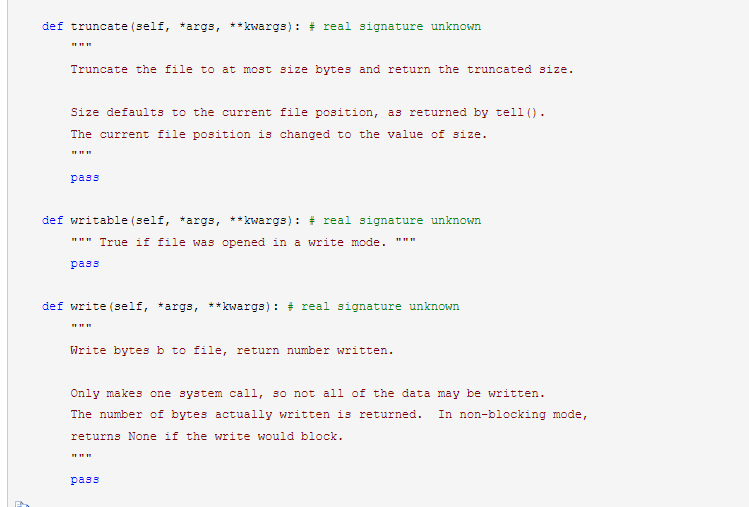Click the 'returns None if the write would block' line
Image resolution: width=749 pixels, height=507 pixels.
(206, 437)
